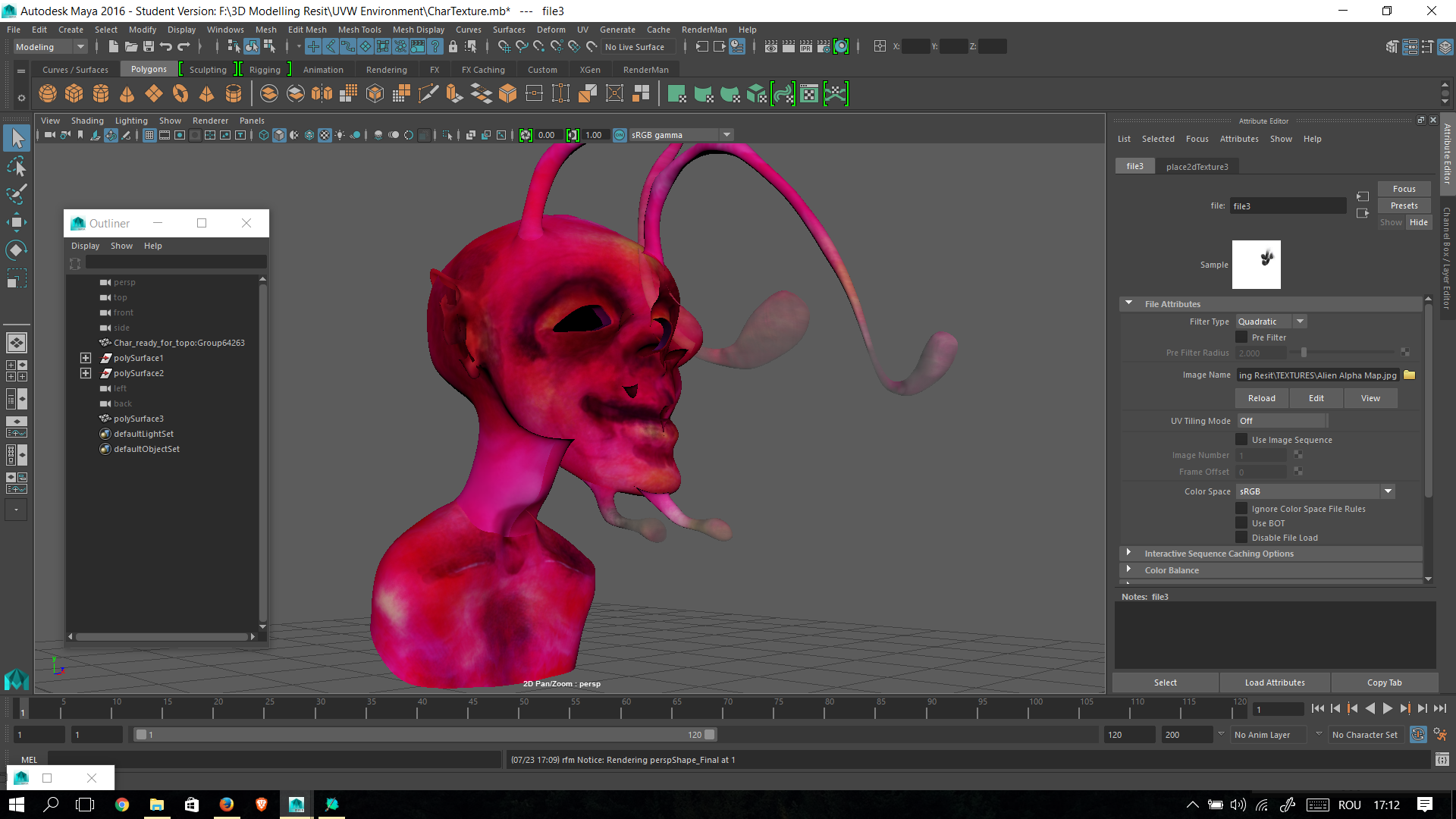Click the Reload image button

pos(1262,398)
